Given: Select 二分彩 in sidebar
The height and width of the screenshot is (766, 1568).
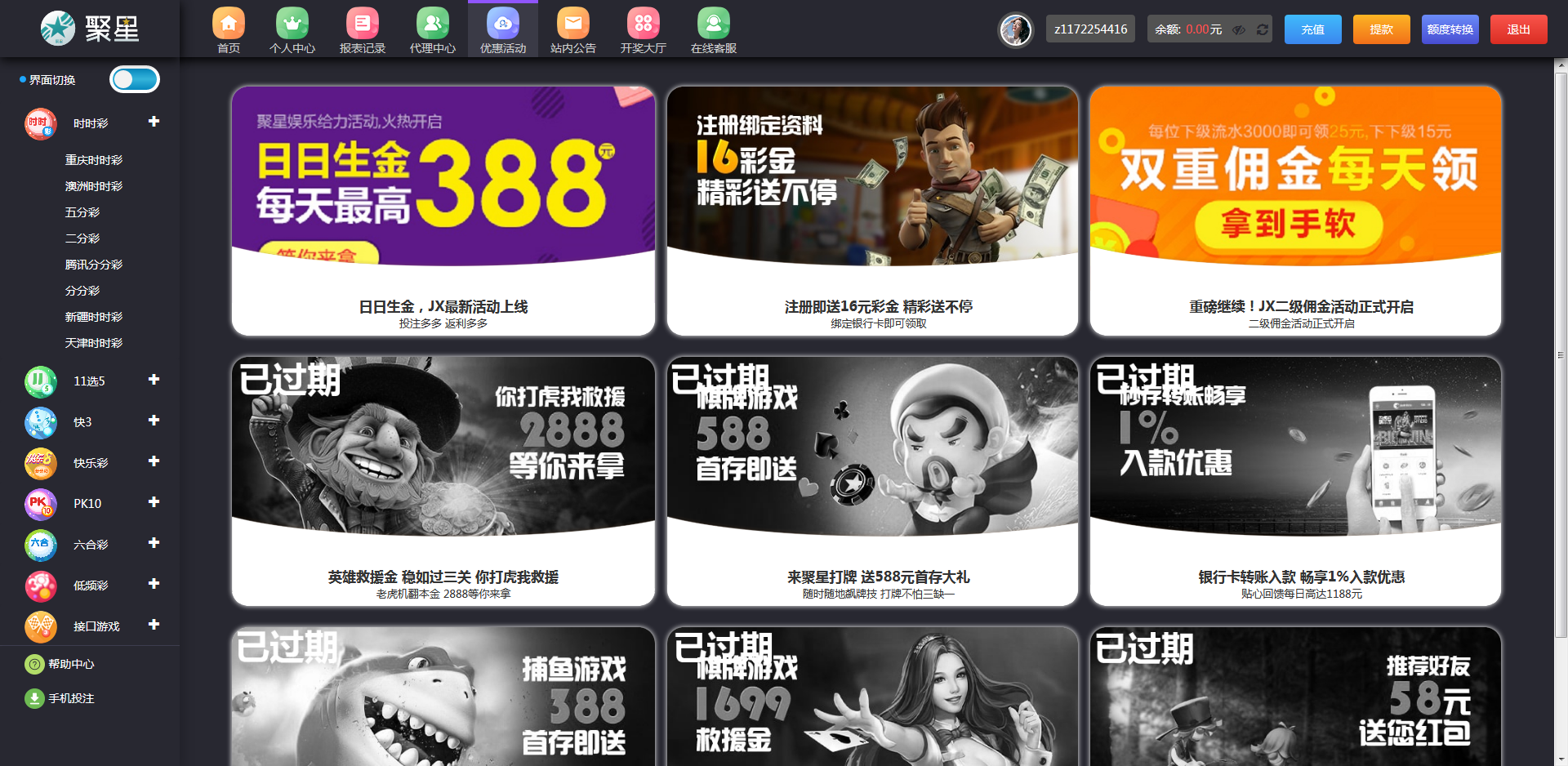Looking at the screenshot, I should point(82,238).
